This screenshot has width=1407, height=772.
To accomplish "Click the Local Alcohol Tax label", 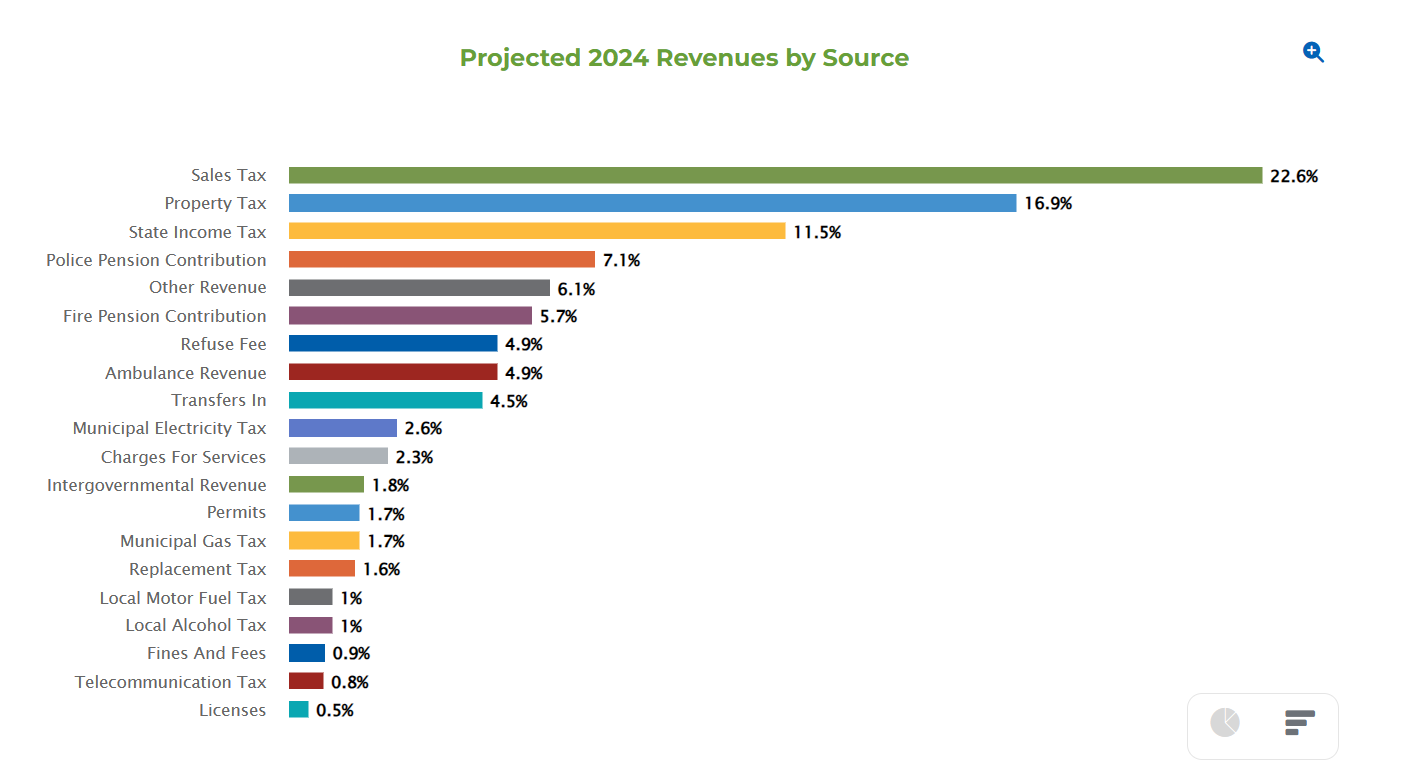I will [x=196, y=625].
